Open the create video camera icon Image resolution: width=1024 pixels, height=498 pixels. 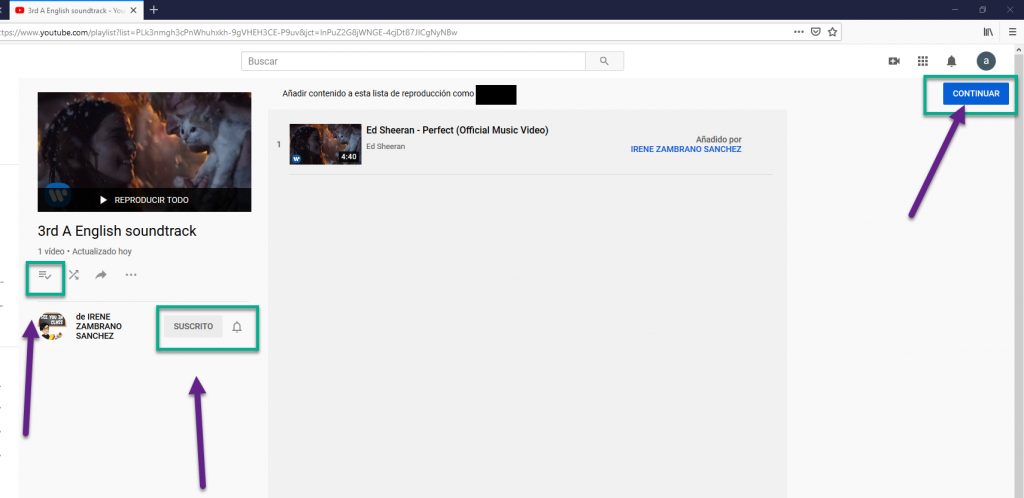[894, 61]
